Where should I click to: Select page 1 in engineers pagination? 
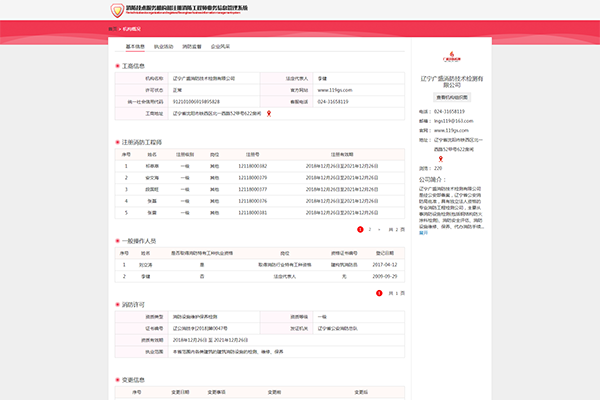coord(360,229)
